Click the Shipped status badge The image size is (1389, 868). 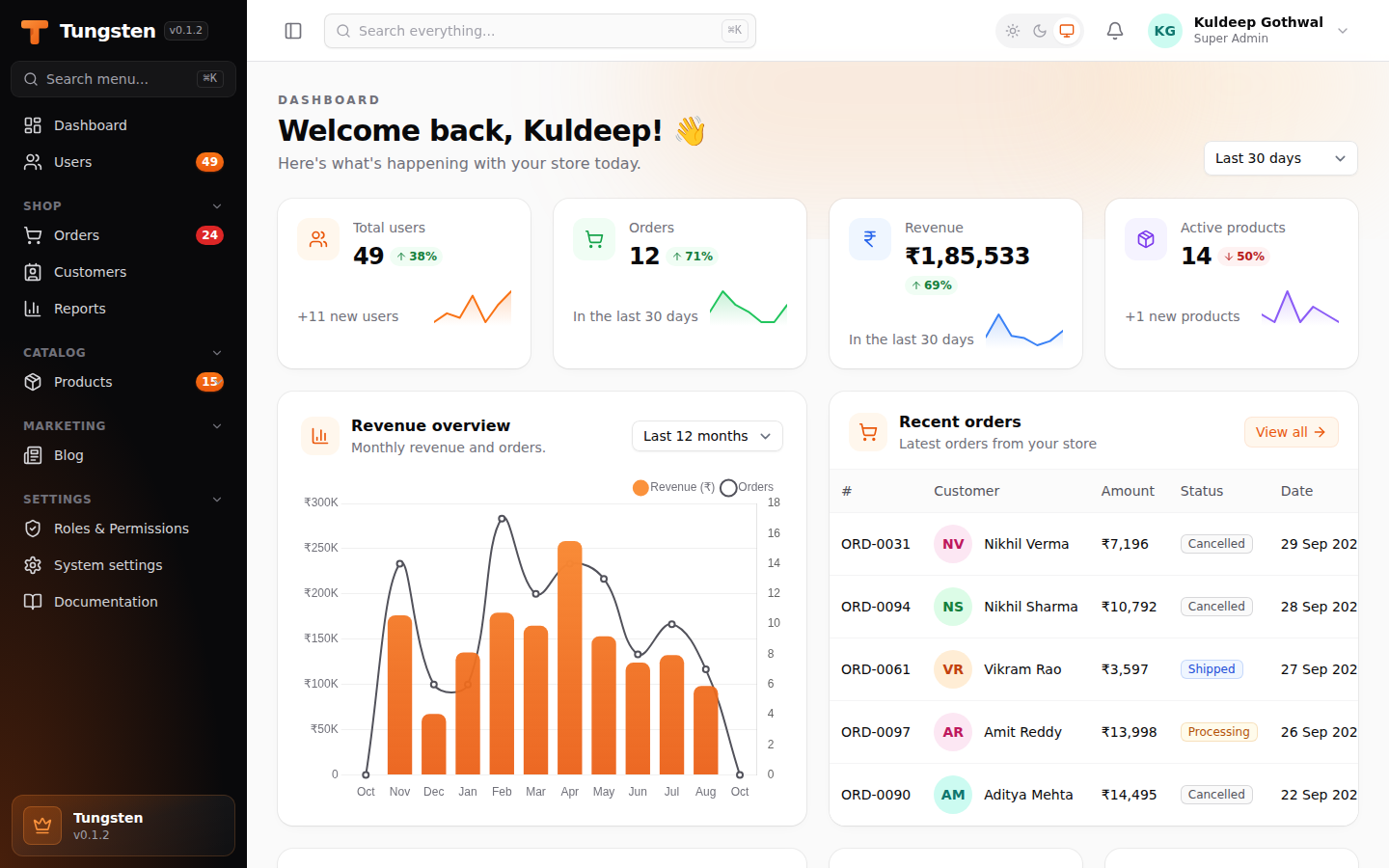(x=1212, y=669)
